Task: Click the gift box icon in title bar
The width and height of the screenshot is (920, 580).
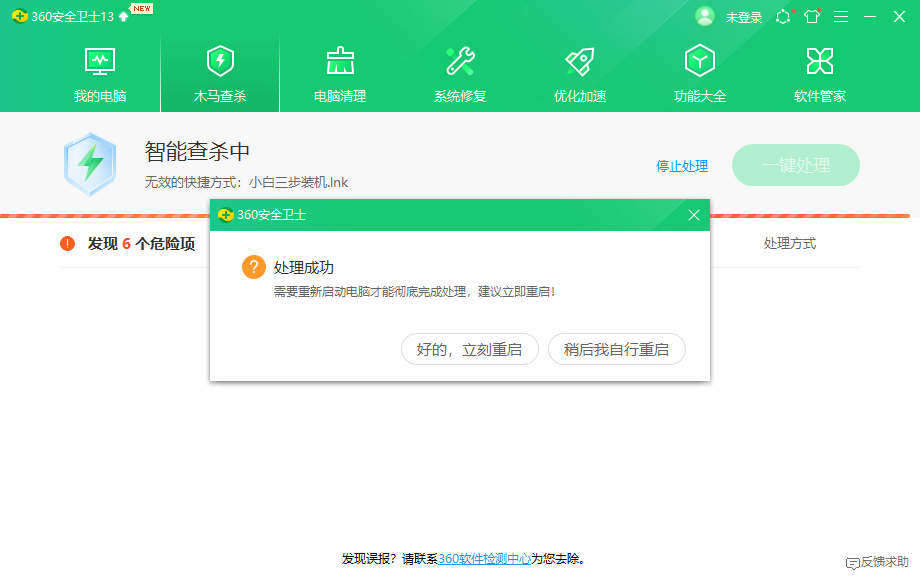Action: [x=812, y=16]
